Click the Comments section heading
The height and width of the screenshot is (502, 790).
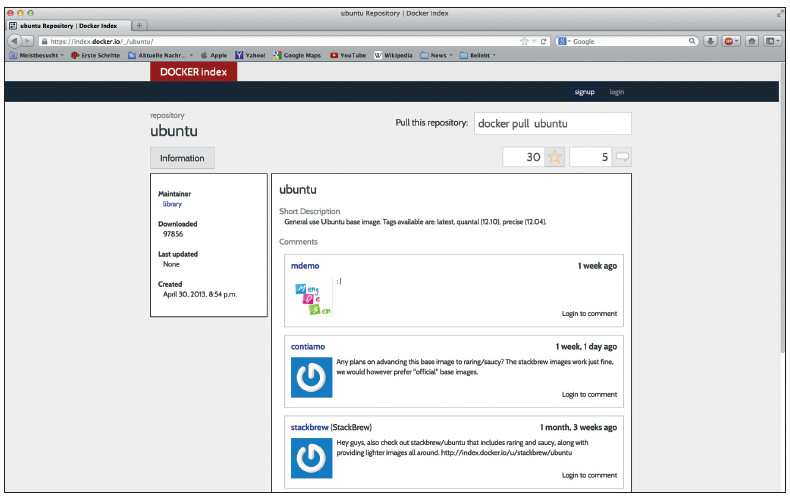(298, 241)
